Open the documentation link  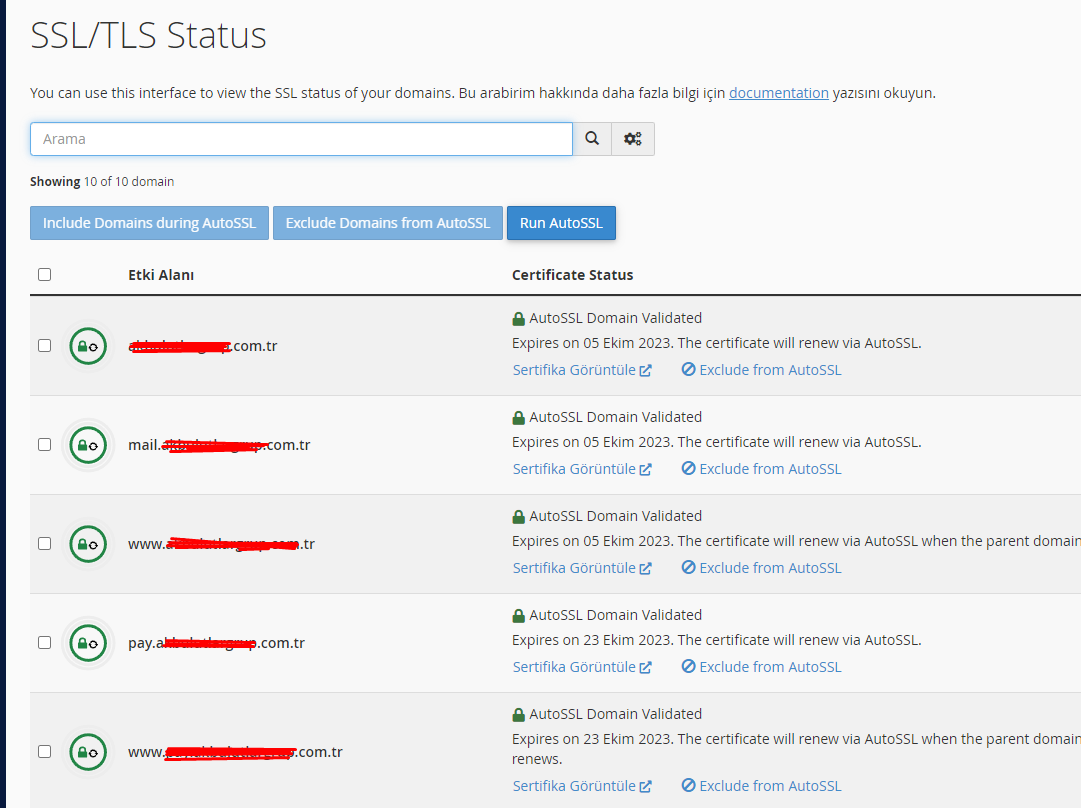(x=778, y=93)
